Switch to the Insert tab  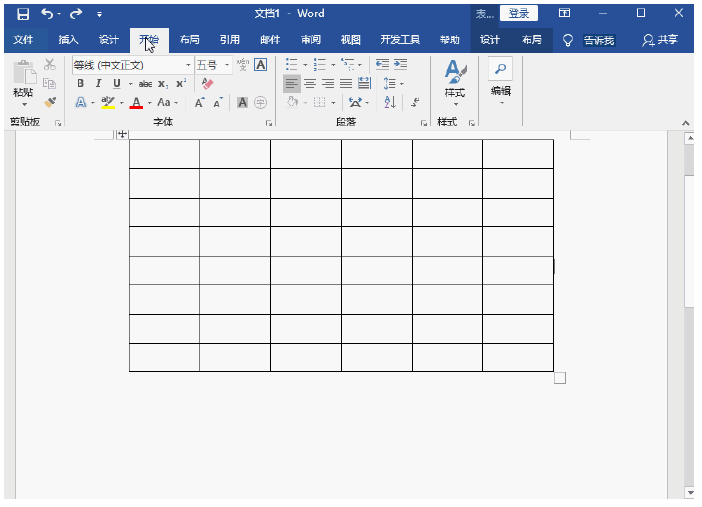click(68, 40)
